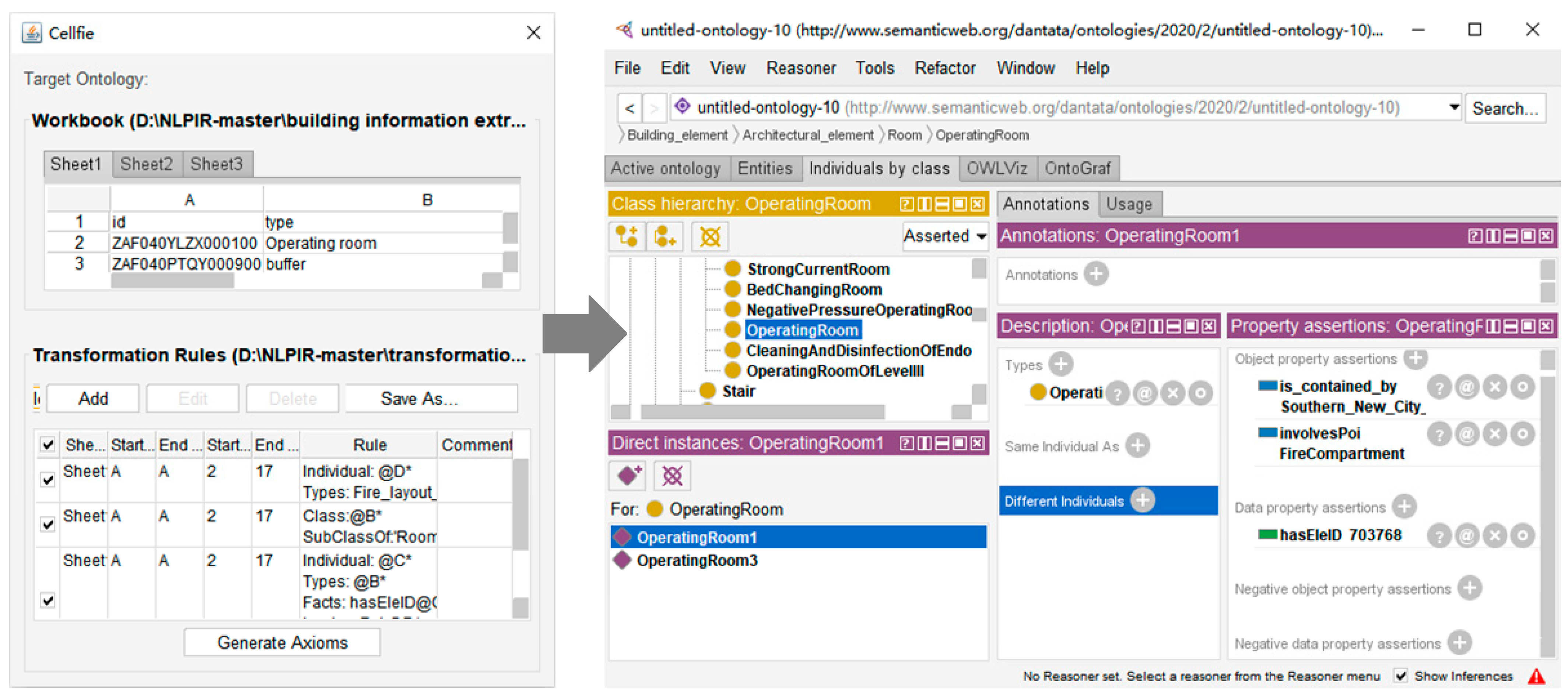Toggle the Show Inferences checkbox

point(1401,676)
